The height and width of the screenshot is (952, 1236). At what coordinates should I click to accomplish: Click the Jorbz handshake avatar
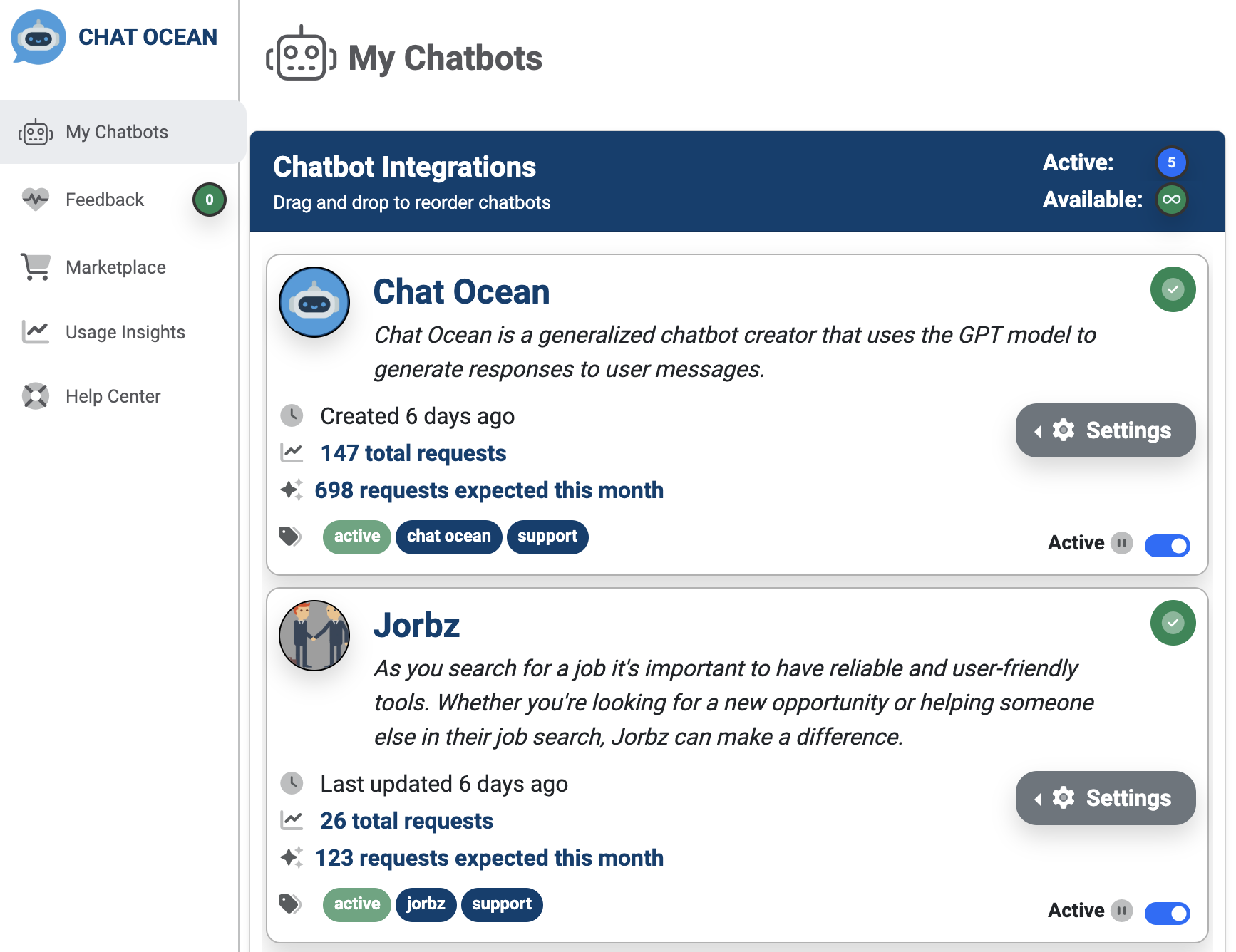click(x=314, y=636)
